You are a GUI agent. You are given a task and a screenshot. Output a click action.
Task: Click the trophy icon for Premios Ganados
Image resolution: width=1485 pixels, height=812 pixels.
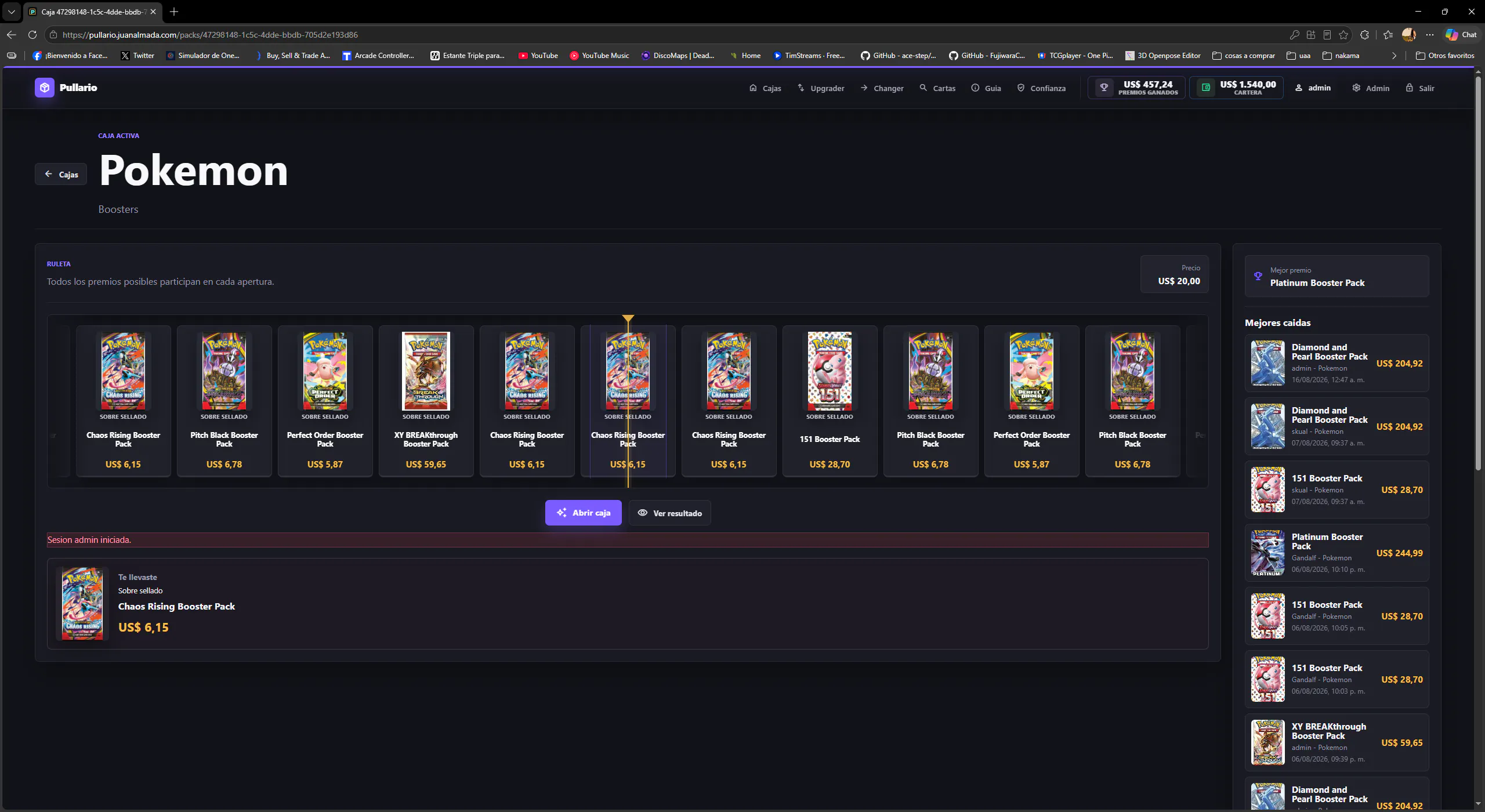(1104, 88)
